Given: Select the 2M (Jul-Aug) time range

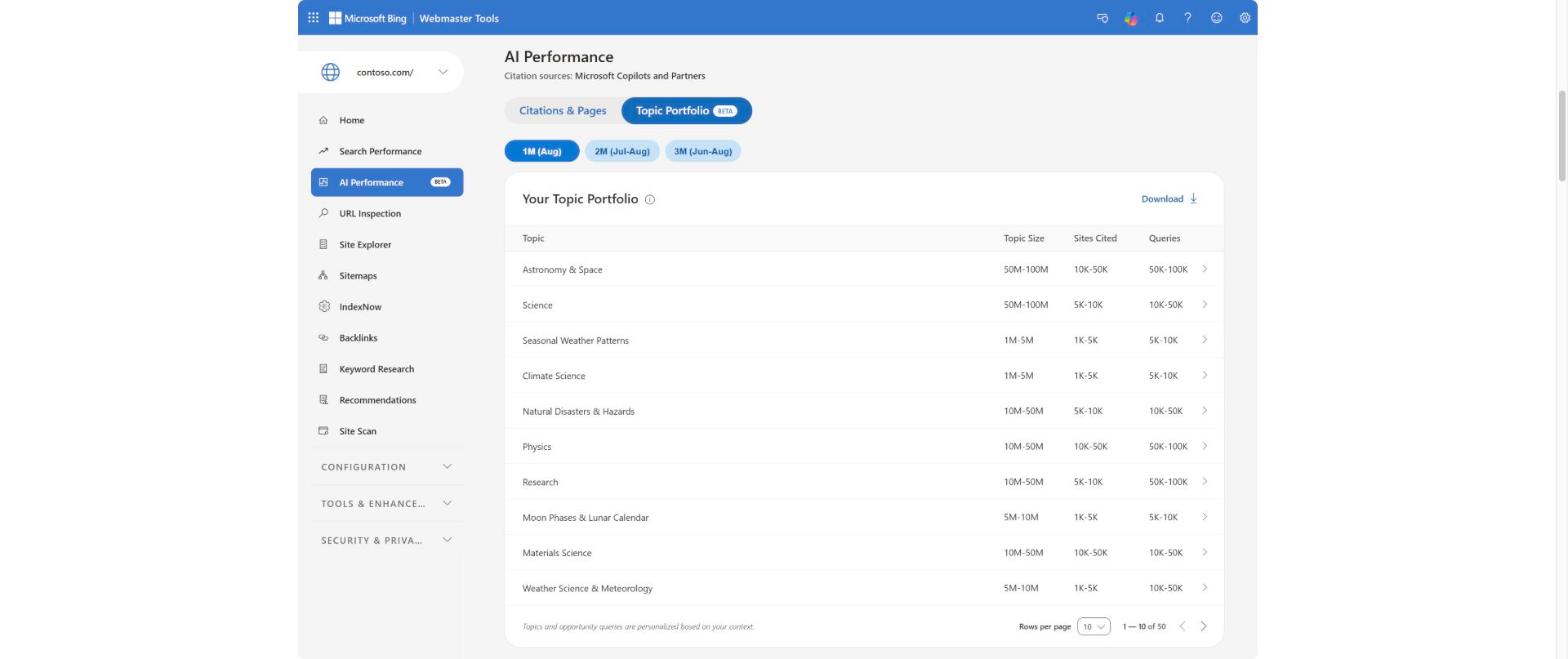Looking at the screenshot, I should pyautogui.click(x=622, y=151).
